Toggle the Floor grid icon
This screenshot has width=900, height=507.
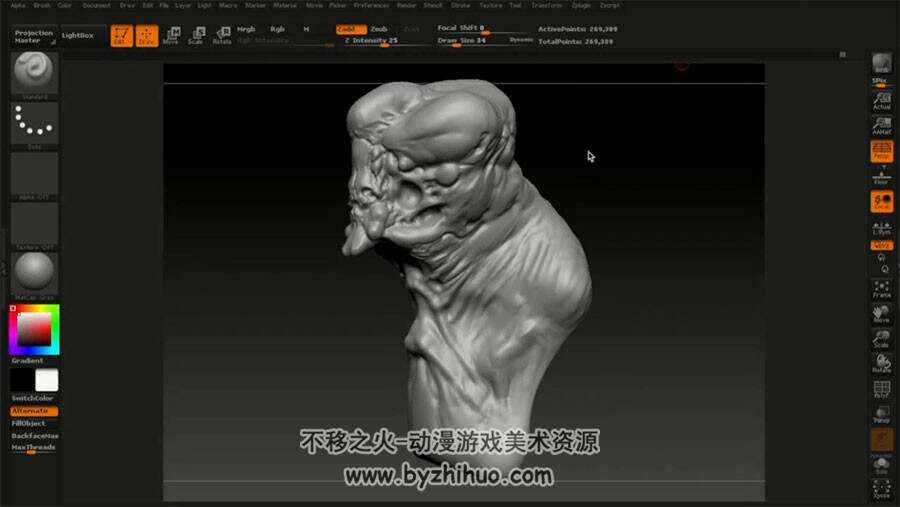click(x=882, y=177)
